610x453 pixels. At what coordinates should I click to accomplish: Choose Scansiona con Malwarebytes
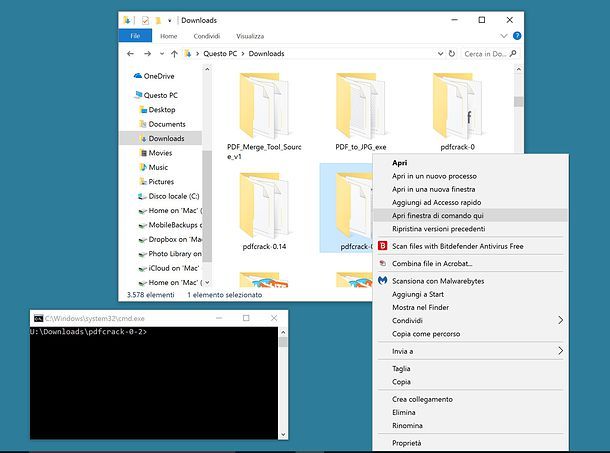pos(438,281)
